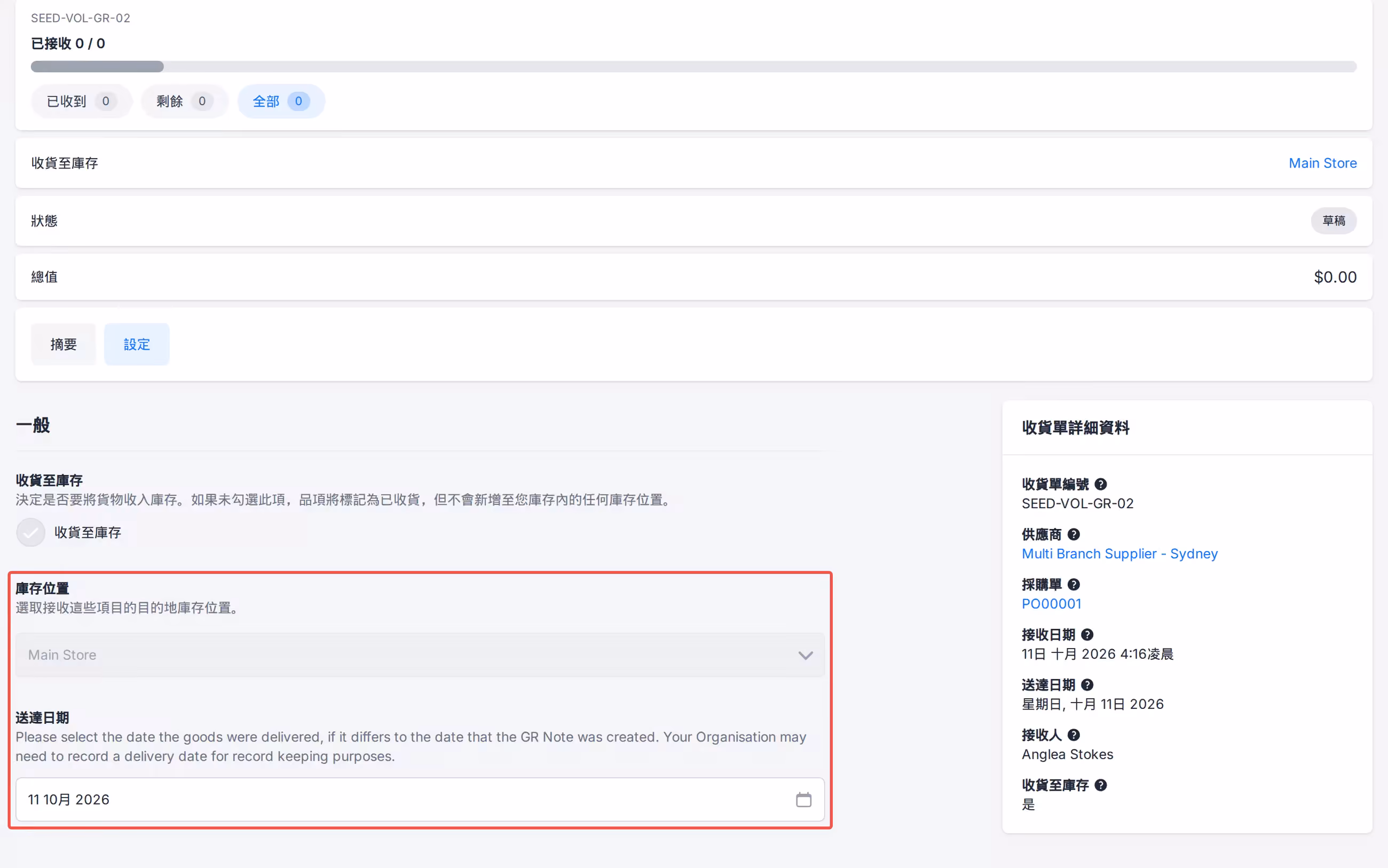Click 11日 十月 2026 4:16凌晨 text

tap(1098, 654)
